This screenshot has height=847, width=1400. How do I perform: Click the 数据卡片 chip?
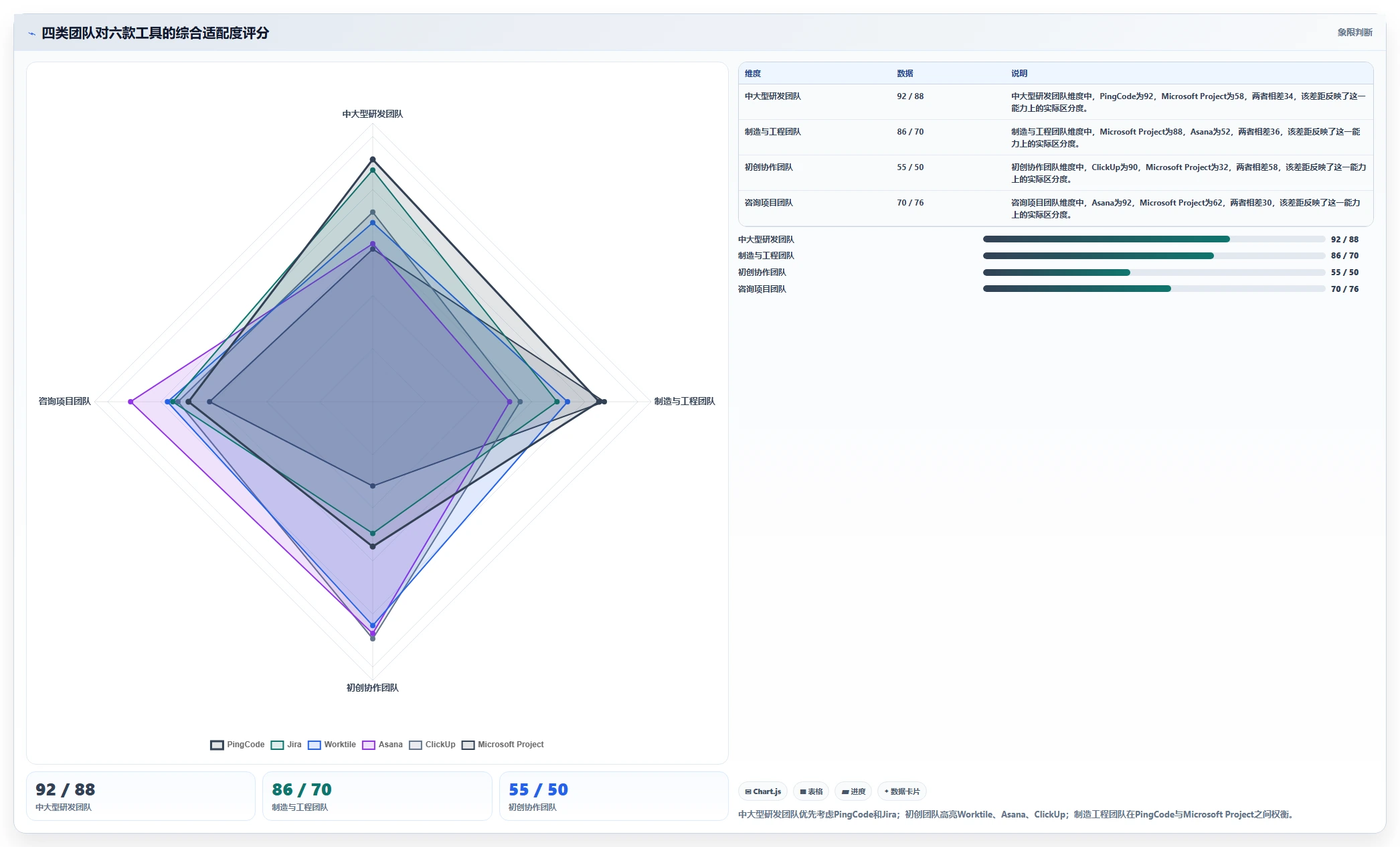(902, 791)
